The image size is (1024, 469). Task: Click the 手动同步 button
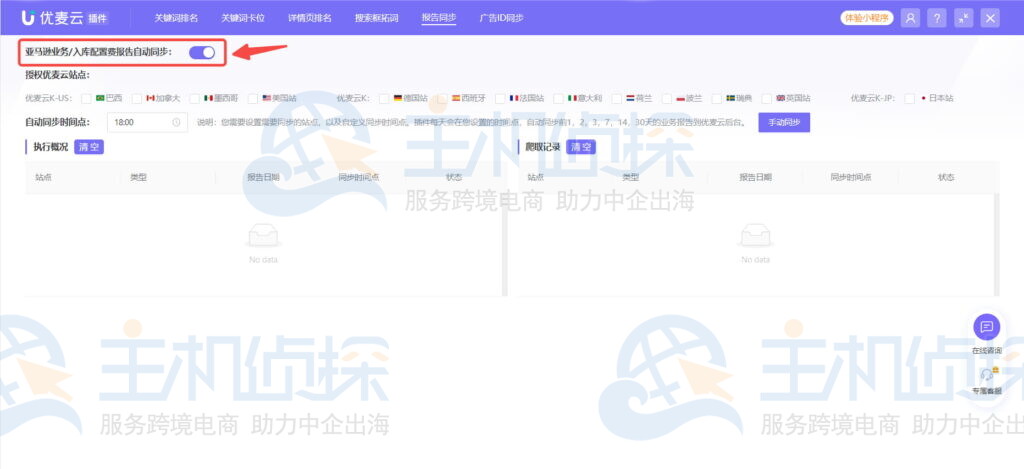pyautogui.click(x=784, y=122)
